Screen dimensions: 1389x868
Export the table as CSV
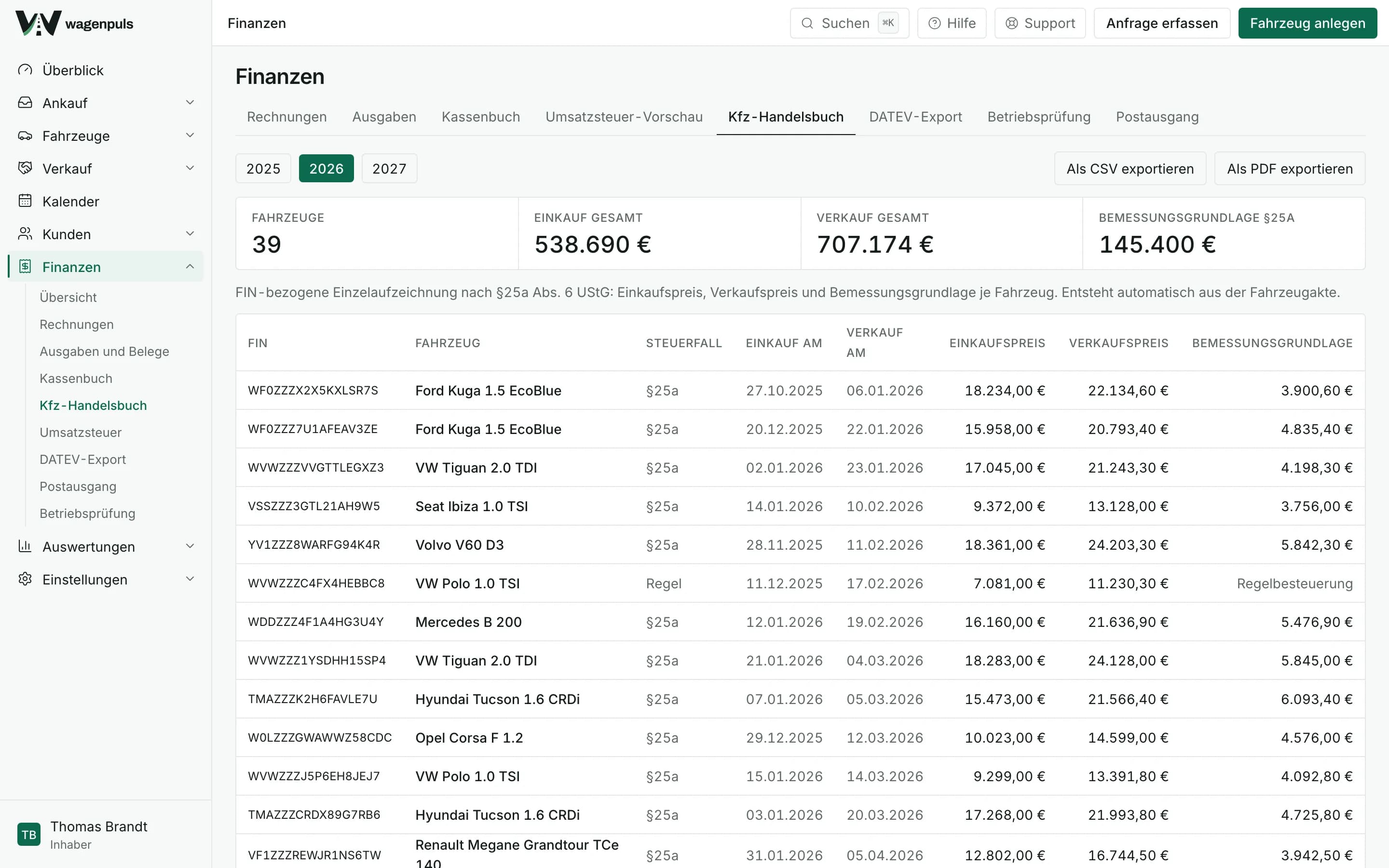click(1130, 169)
